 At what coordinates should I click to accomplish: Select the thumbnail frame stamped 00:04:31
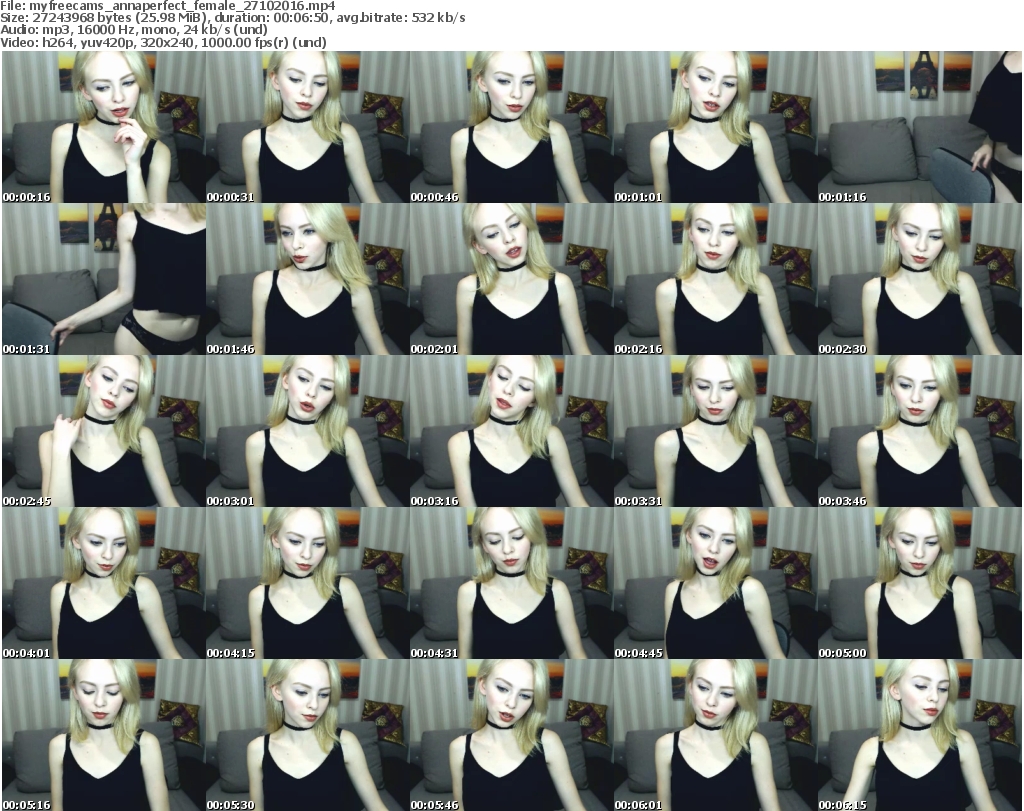click(511, 583)
